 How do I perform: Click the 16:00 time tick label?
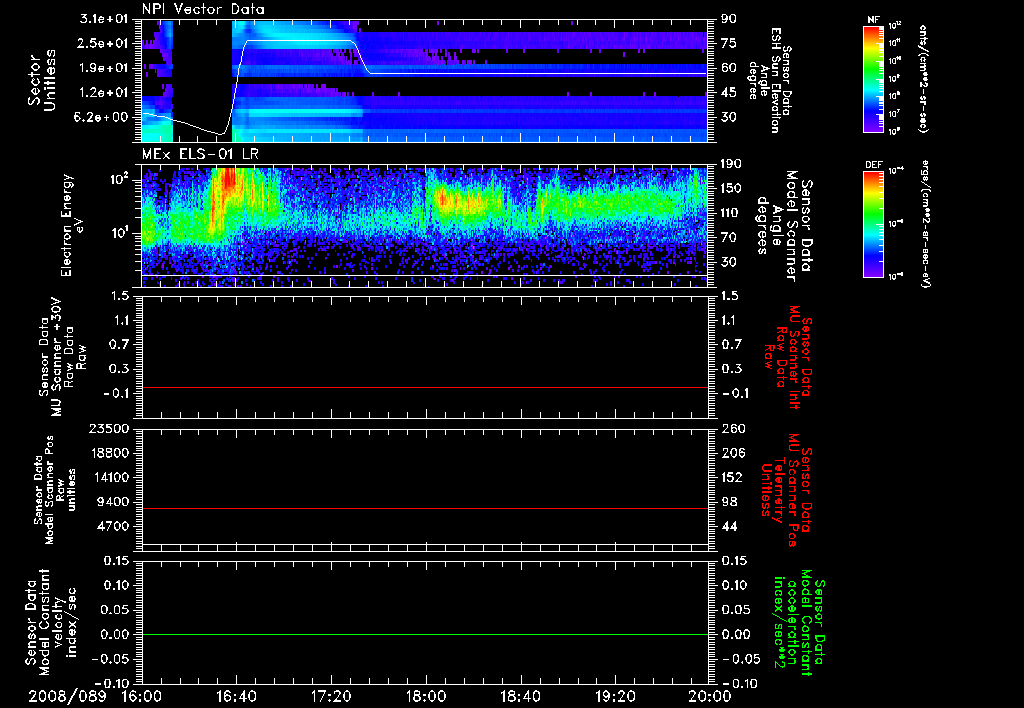click(x=142, y=697)
